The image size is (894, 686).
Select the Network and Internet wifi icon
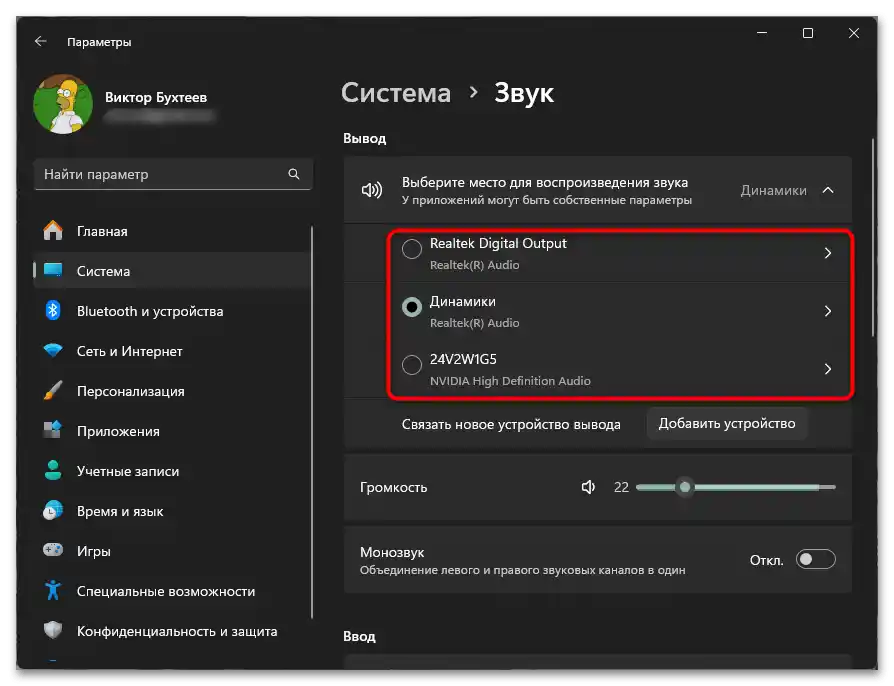(52, 351)
